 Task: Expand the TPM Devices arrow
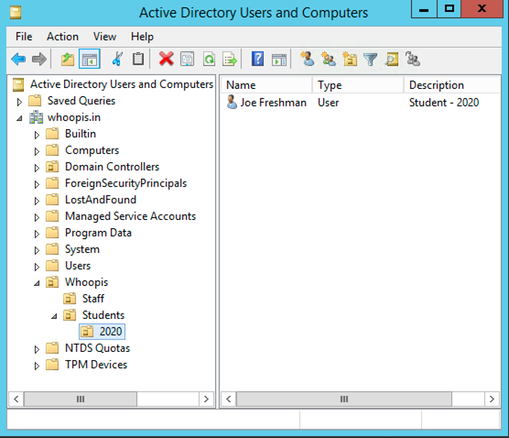(x=37, y=366)
